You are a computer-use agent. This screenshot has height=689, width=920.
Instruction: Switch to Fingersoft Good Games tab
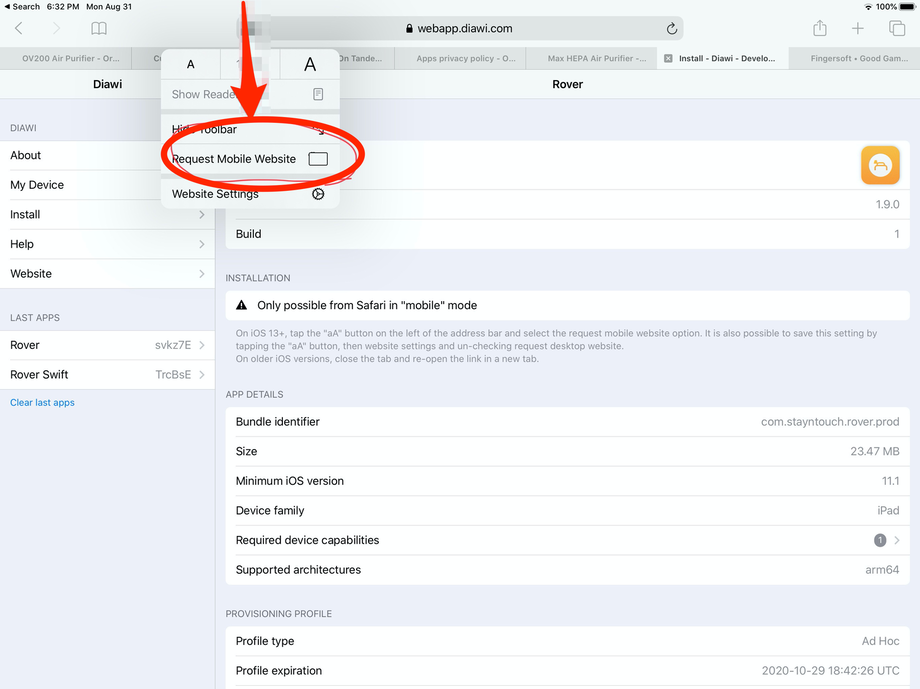(x=855, y=58)
